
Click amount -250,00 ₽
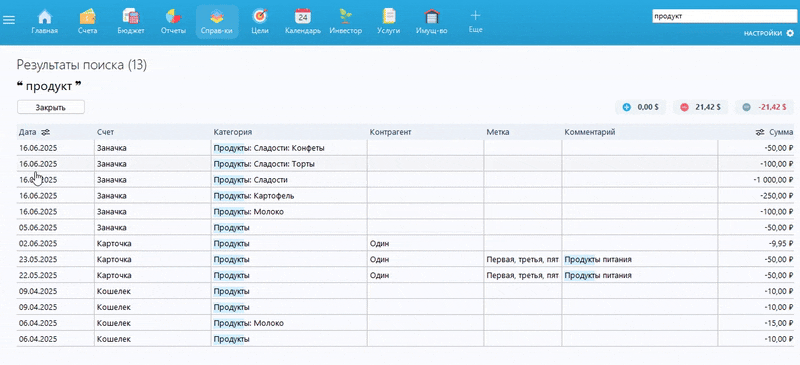[x=777, y=196]
